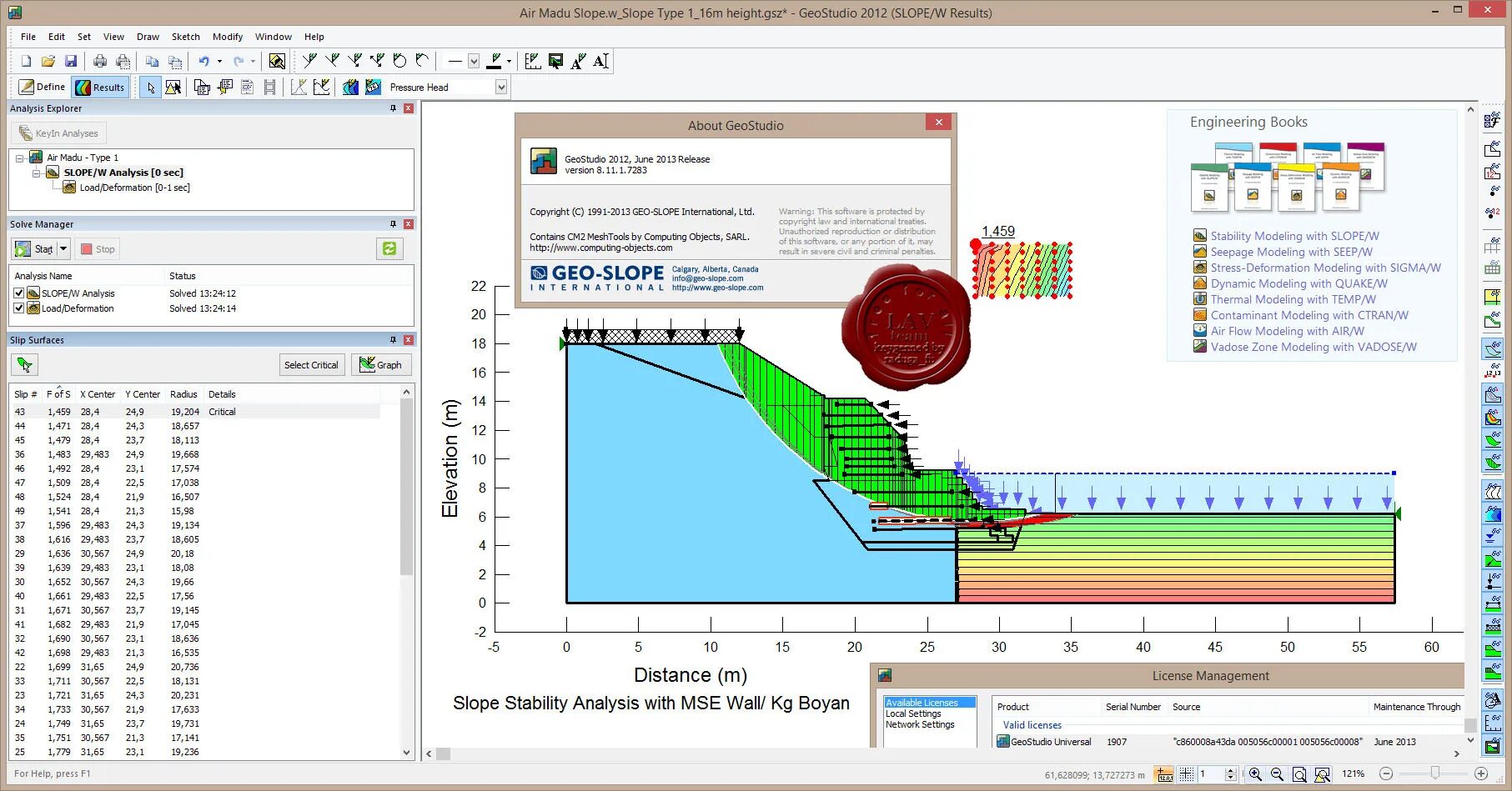Open the File menu

click(28, 37)
